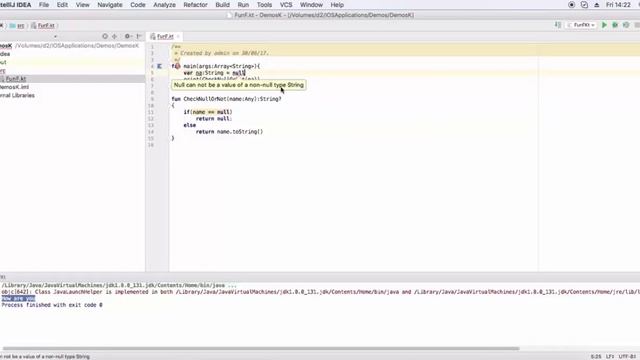Screen dimensions: 640x360
Task: Click the 'Null can not be a value' tooltip
Action: click(239, 85)
